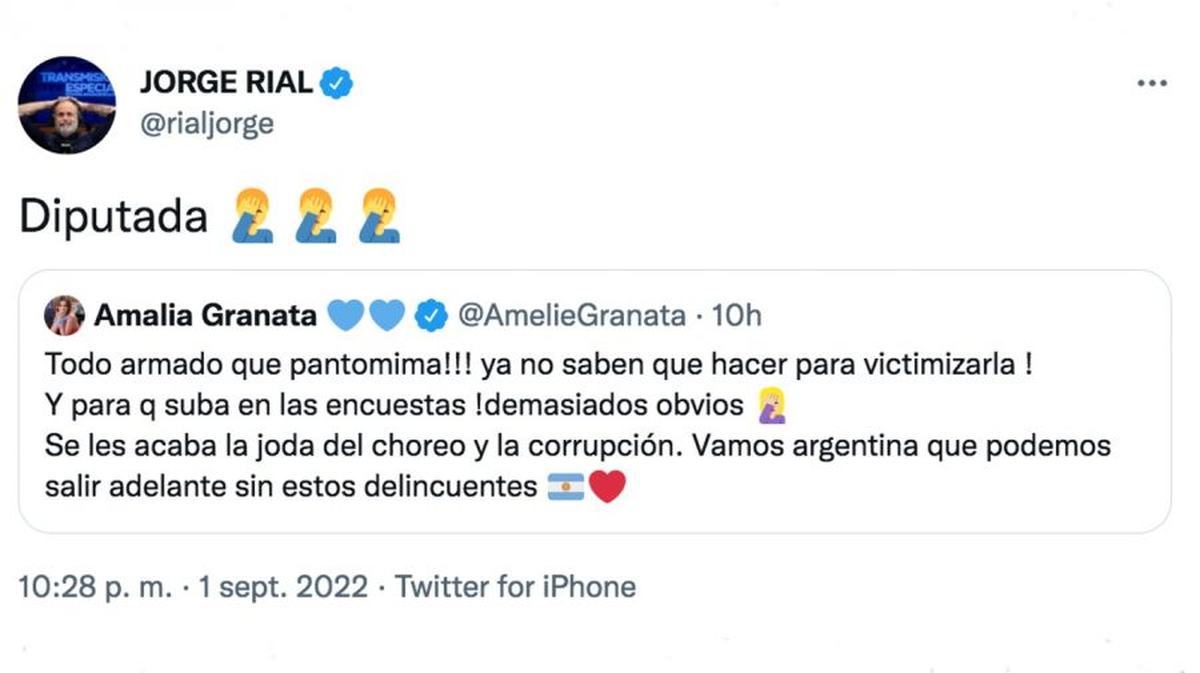1200x673 pixels.
Task: Open the @rialjorge handle link
Action: point(207,123)
